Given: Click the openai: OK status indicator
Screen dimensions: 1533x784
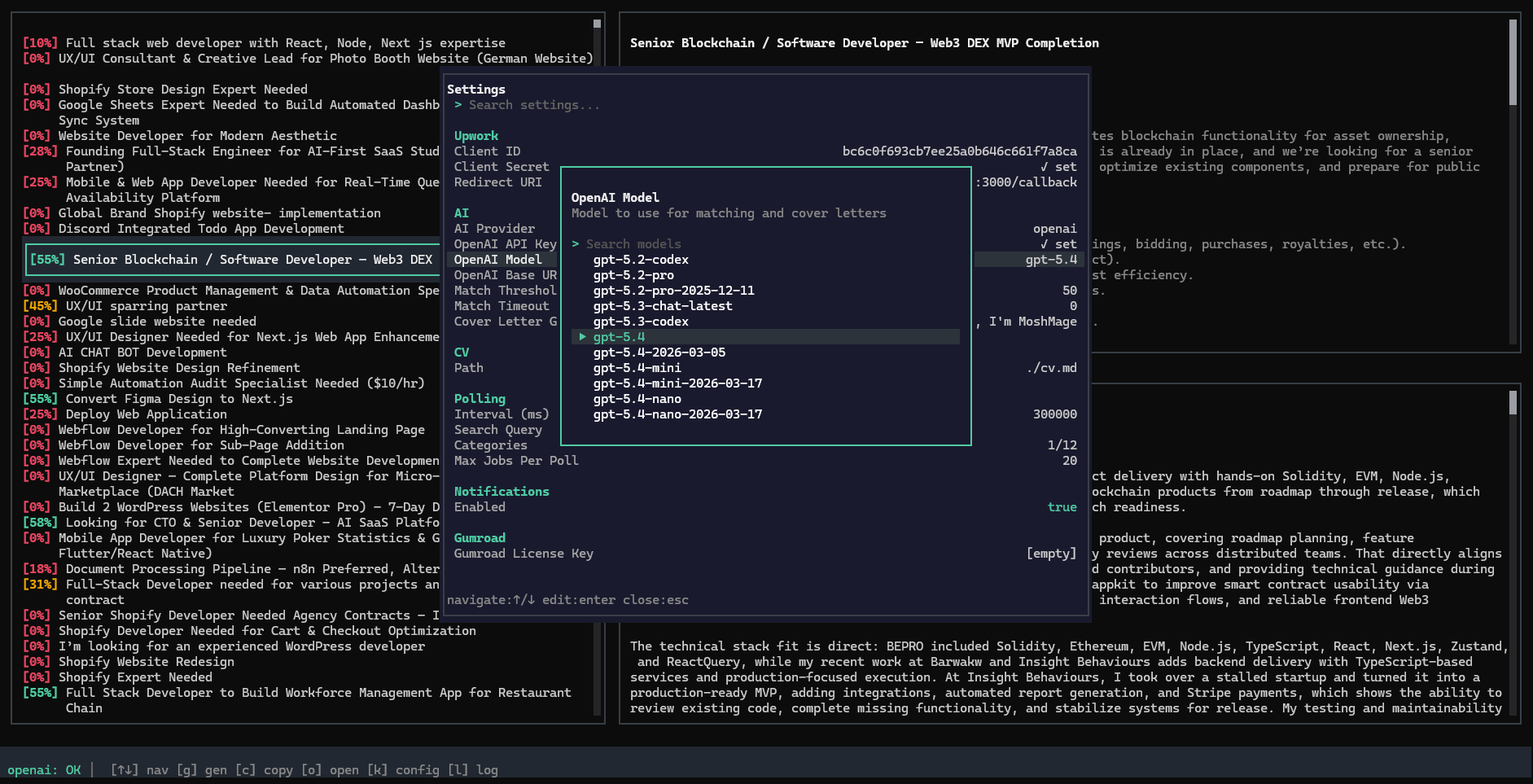Looking at the screenshot, I should pyautogui.click(x=44, y=770).
